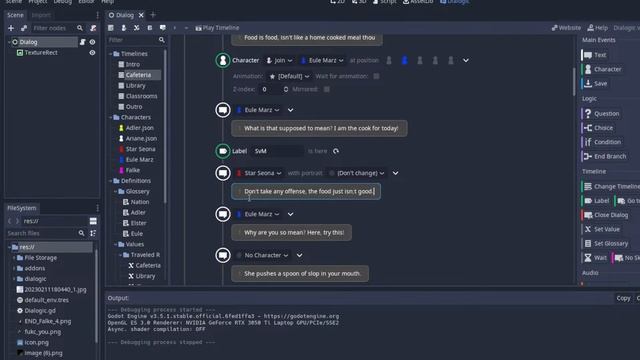This screenshot has height=360, width=640.
Task: Toggle FileSystem split view mode icon
Action: pyautogui.click(x=93, y=221)
